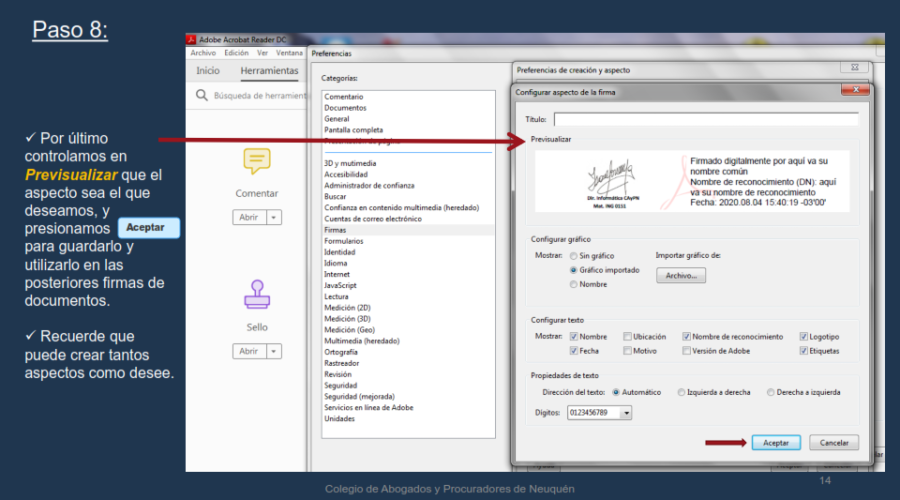The image size is (900, 500).
Task: Select the Unidades category
Action: 339,419
